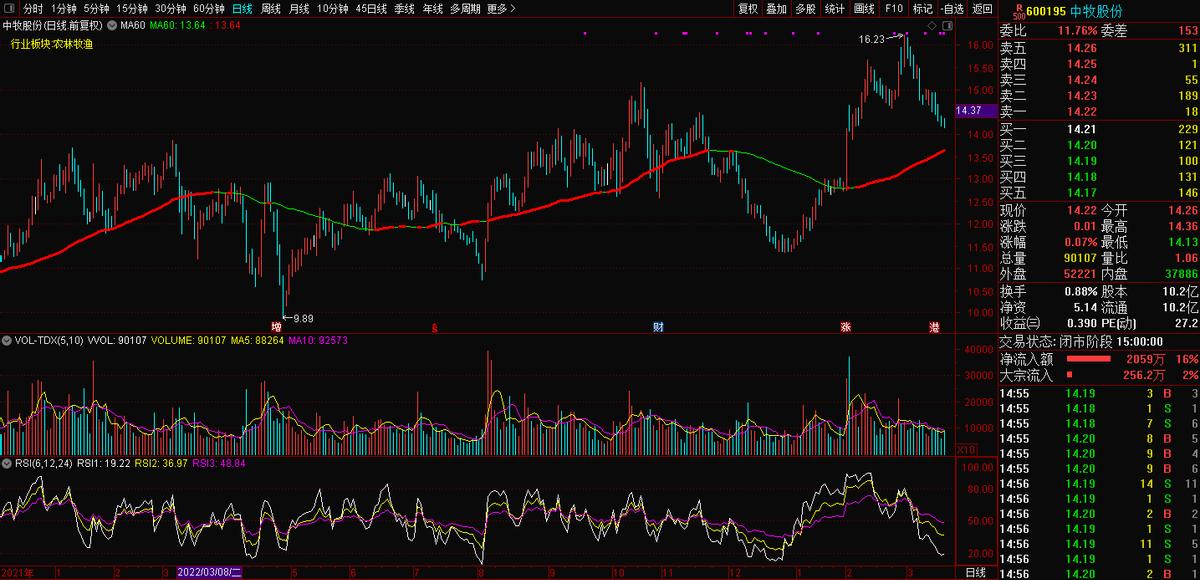Click the 2022/03/08 date marker on axis
The width and height of the screenshot is (1200, 580).
208,573
